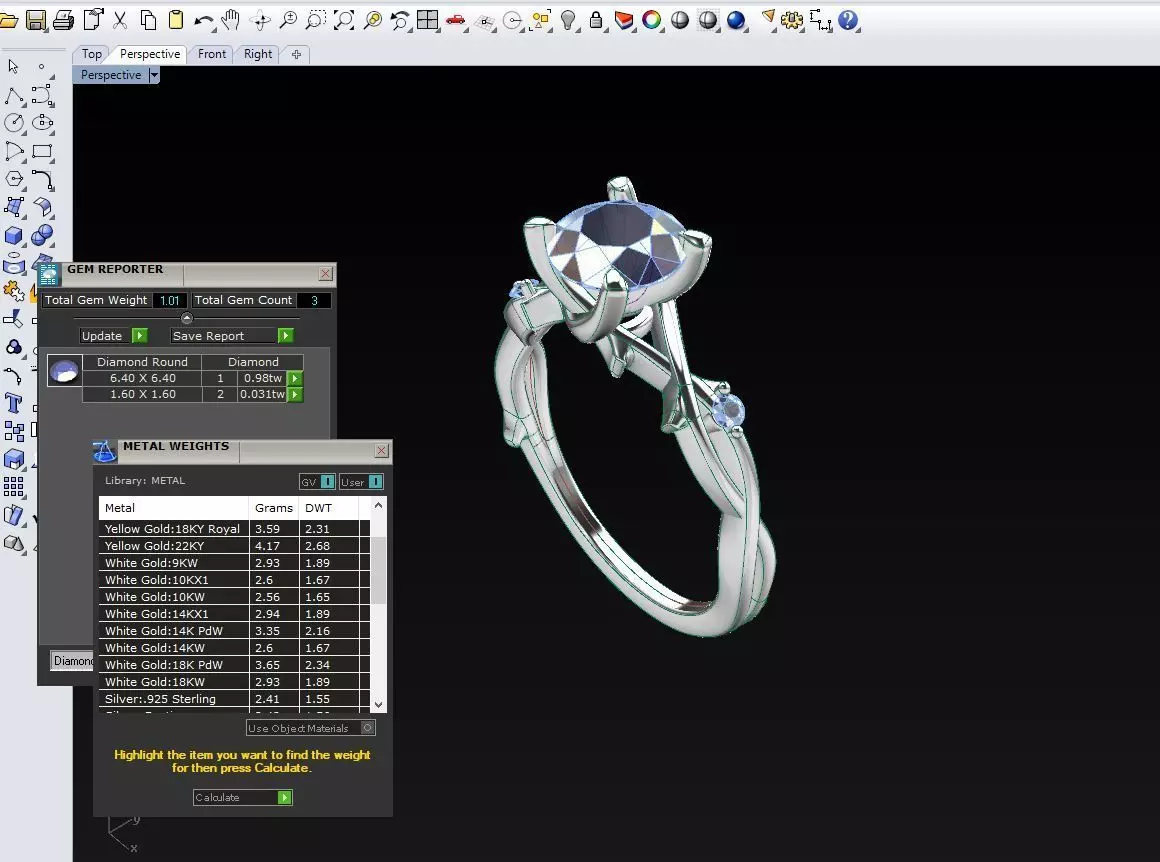Expand the 6.40 X 6.40 diamond row arrow
Screen dimensions: 1160x862
(295, 378)
